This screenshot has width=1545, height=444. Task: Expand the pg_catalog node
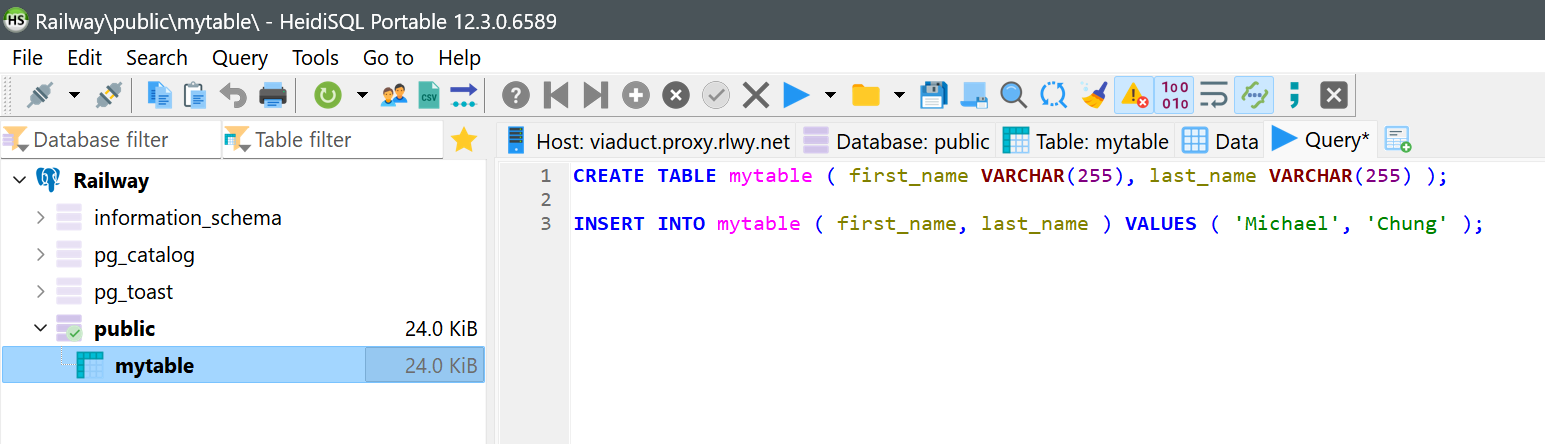click(41, 255)
